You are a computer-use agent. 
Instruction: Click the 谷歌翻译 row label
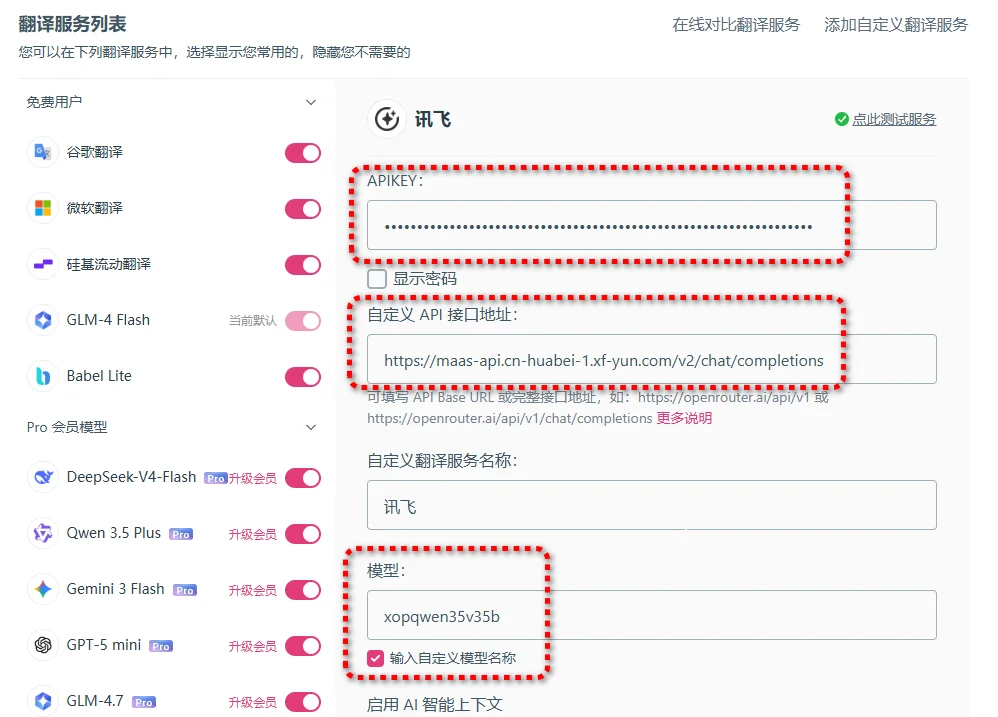95,152
